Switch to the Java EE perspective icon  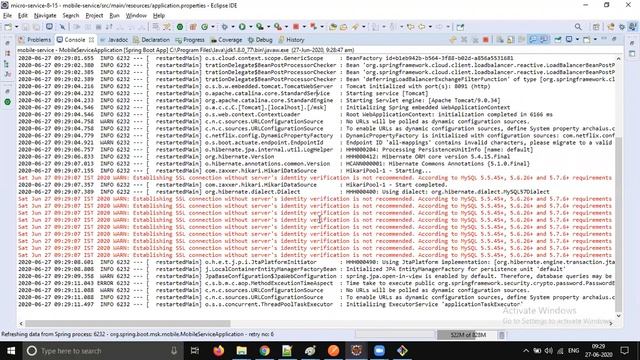click(x=611, y=27)
